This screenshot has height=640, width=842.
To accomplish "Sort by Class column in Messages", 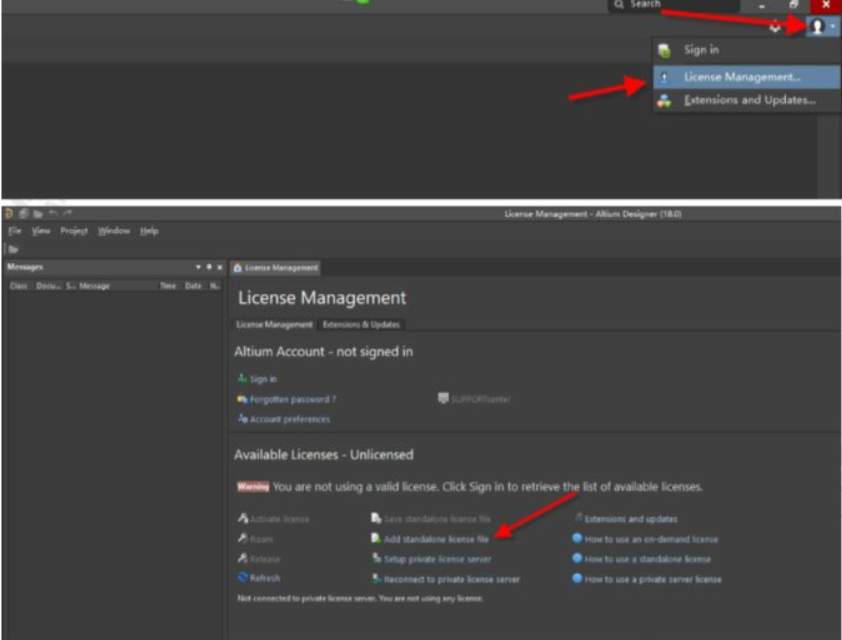I will (18, 286).
